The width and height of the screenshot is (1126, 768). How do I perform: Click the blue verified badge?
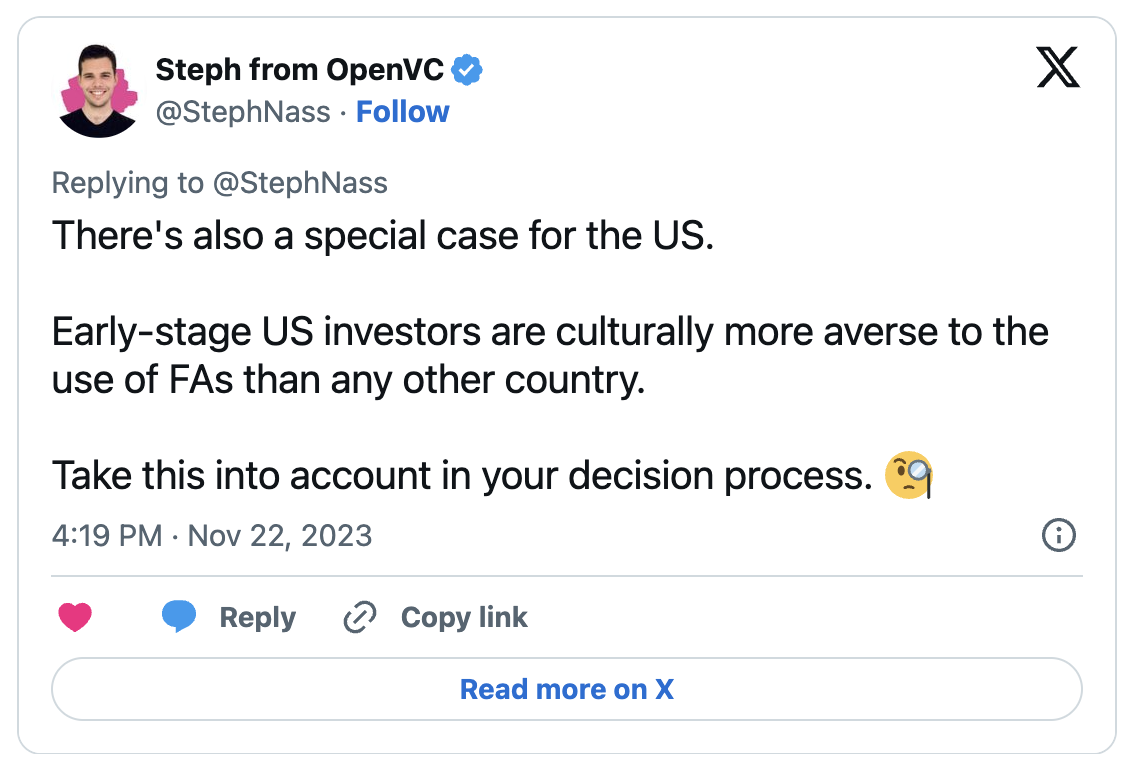click(467, 70)
